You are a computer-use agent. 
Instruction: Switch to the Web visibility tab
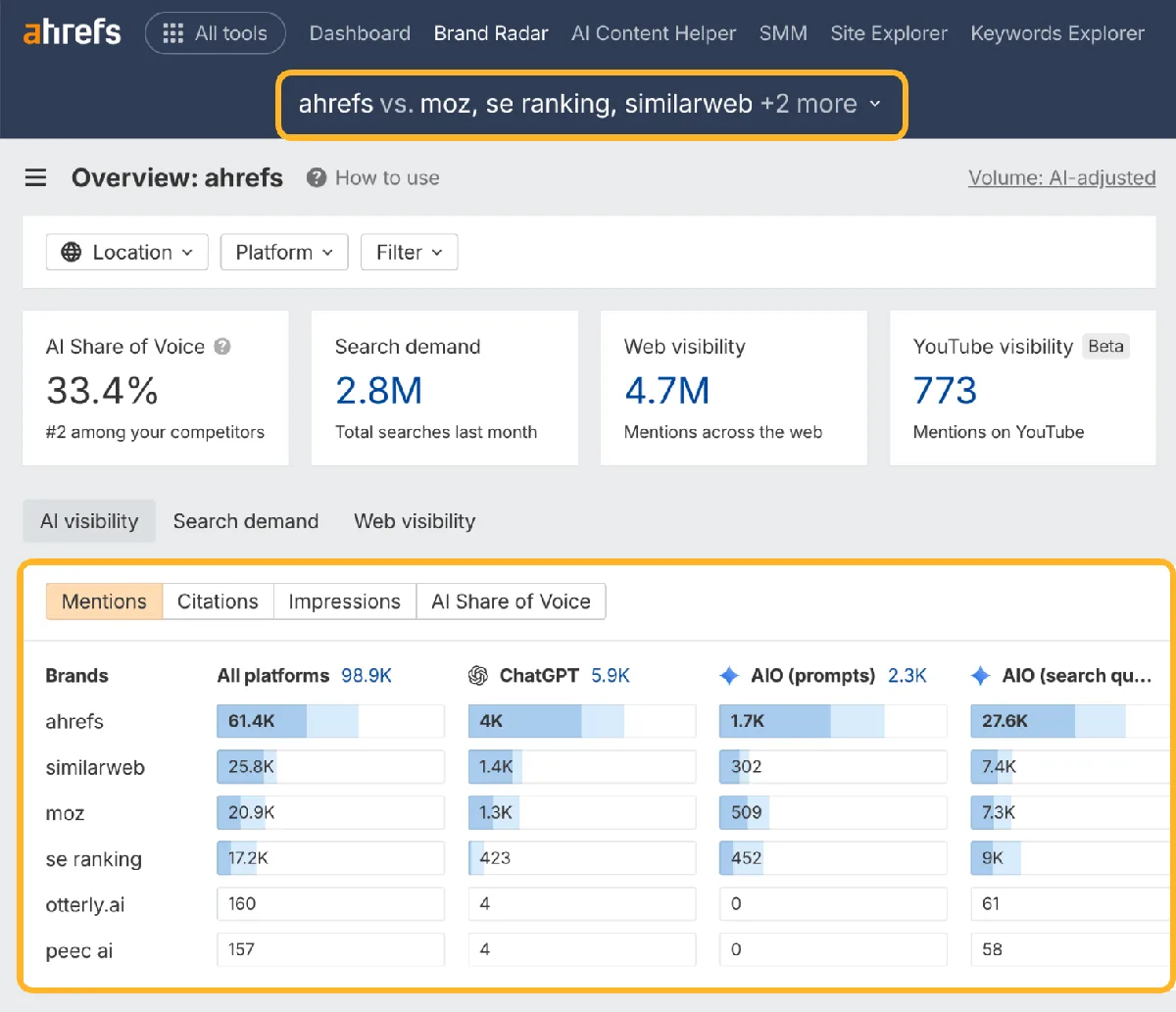pyautogui.click(x=415, y=521)
